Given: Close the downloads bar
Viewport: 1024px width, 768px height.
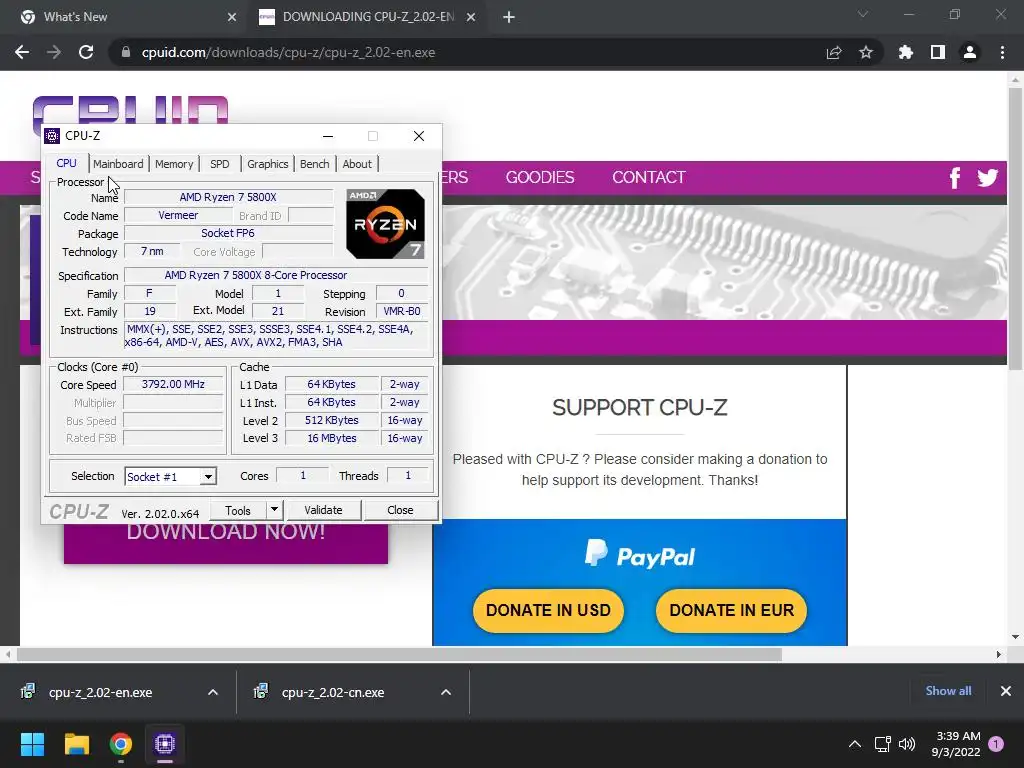Looking at the screenshot, I should [1006, 691].
